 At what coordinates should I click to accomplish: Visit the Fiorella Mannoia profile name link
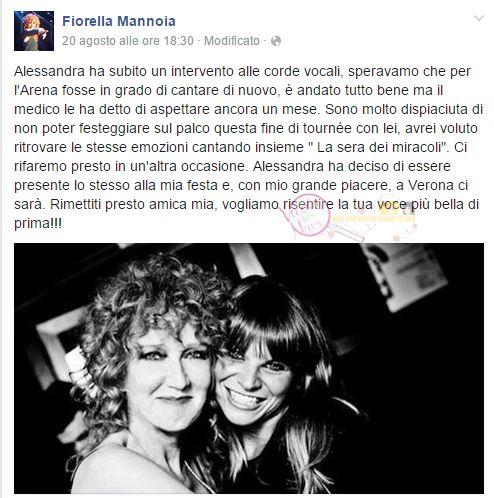coord(119,21)
